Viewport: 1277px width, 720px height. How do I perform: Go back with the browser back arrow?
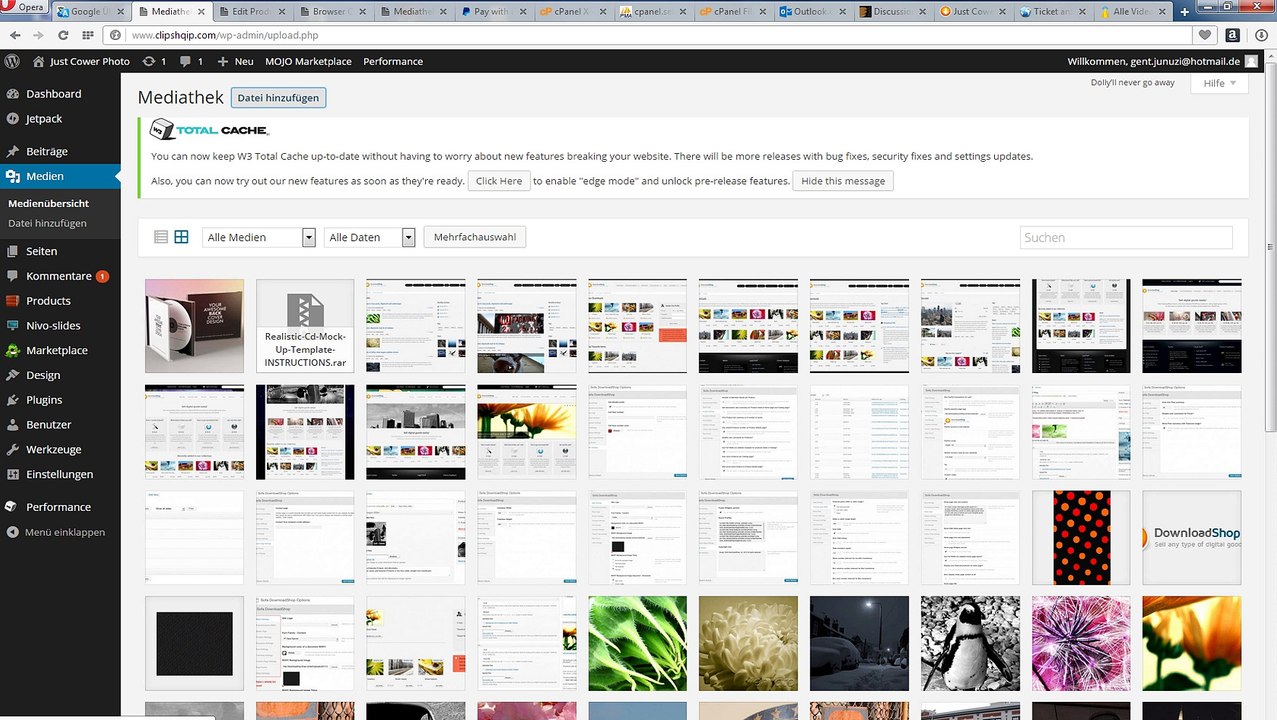(15, 35)
